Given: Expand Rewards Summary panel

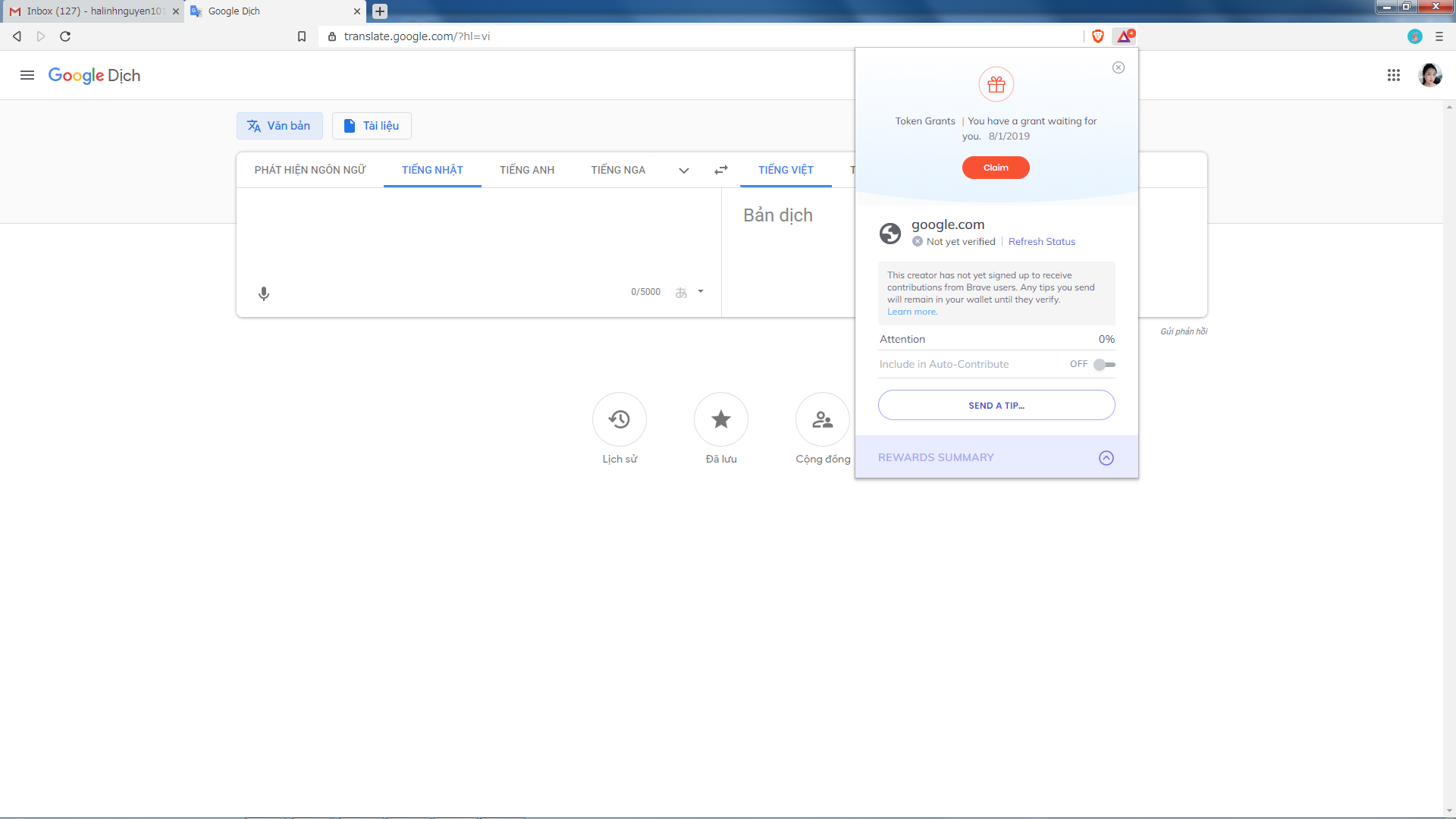Looking at the screenshot, I should [1106, 458].
